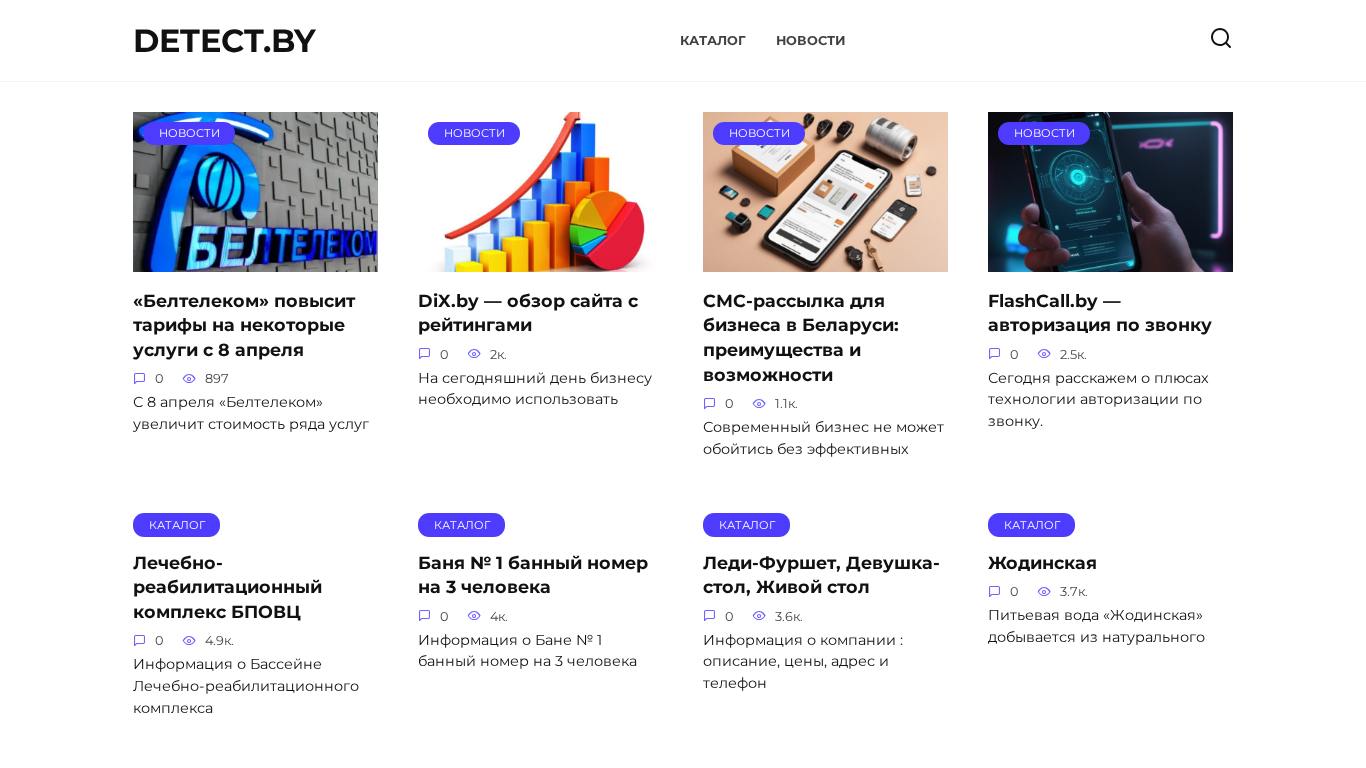The height and width of the screenshot is (768, 1366).
Task: Click views eye icon under Лечебно-реабилитационный entry
Action: click(x=189, y=641)
